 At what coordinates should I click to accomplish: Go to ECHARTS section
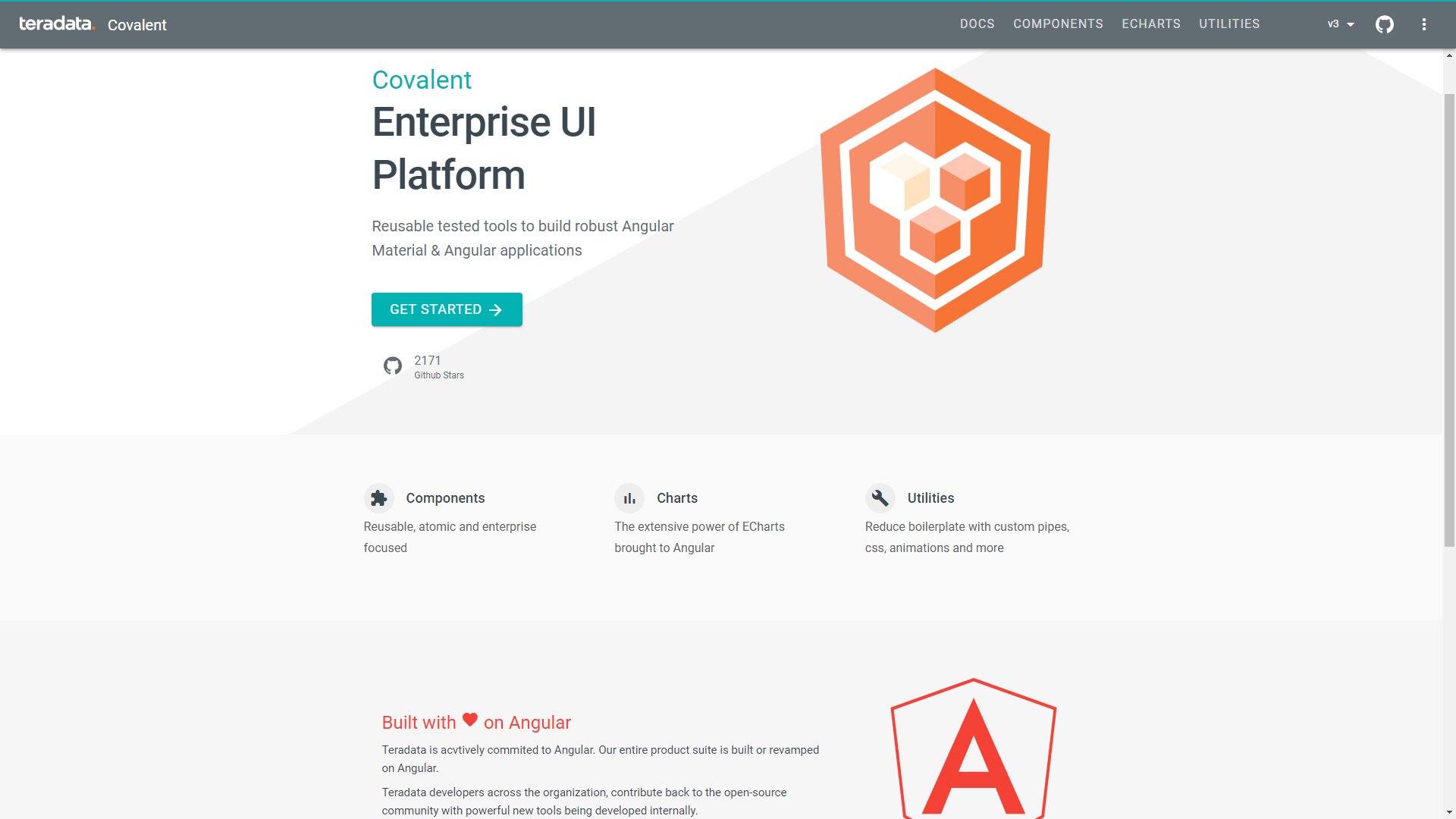(1150, 24)
